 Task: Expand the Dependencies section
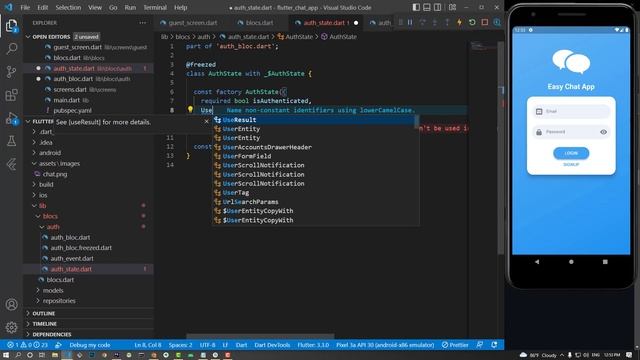pyautogui.click(x=52, y=334)
